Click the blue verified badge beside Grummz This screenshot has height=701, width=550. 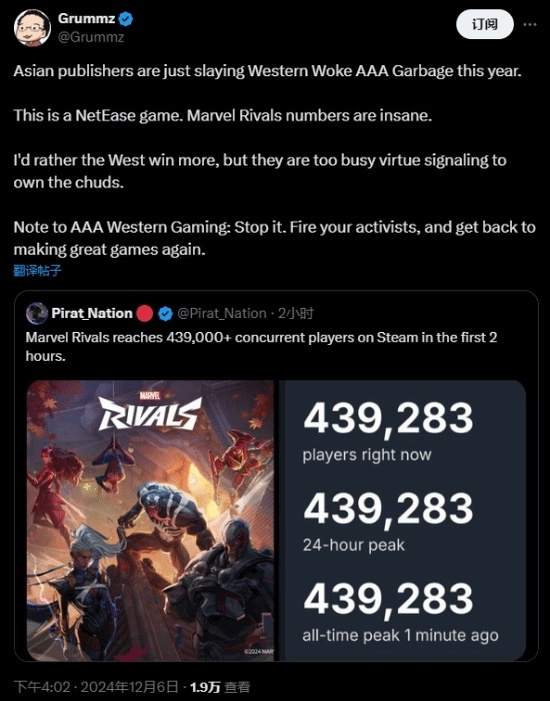point(126,19)
